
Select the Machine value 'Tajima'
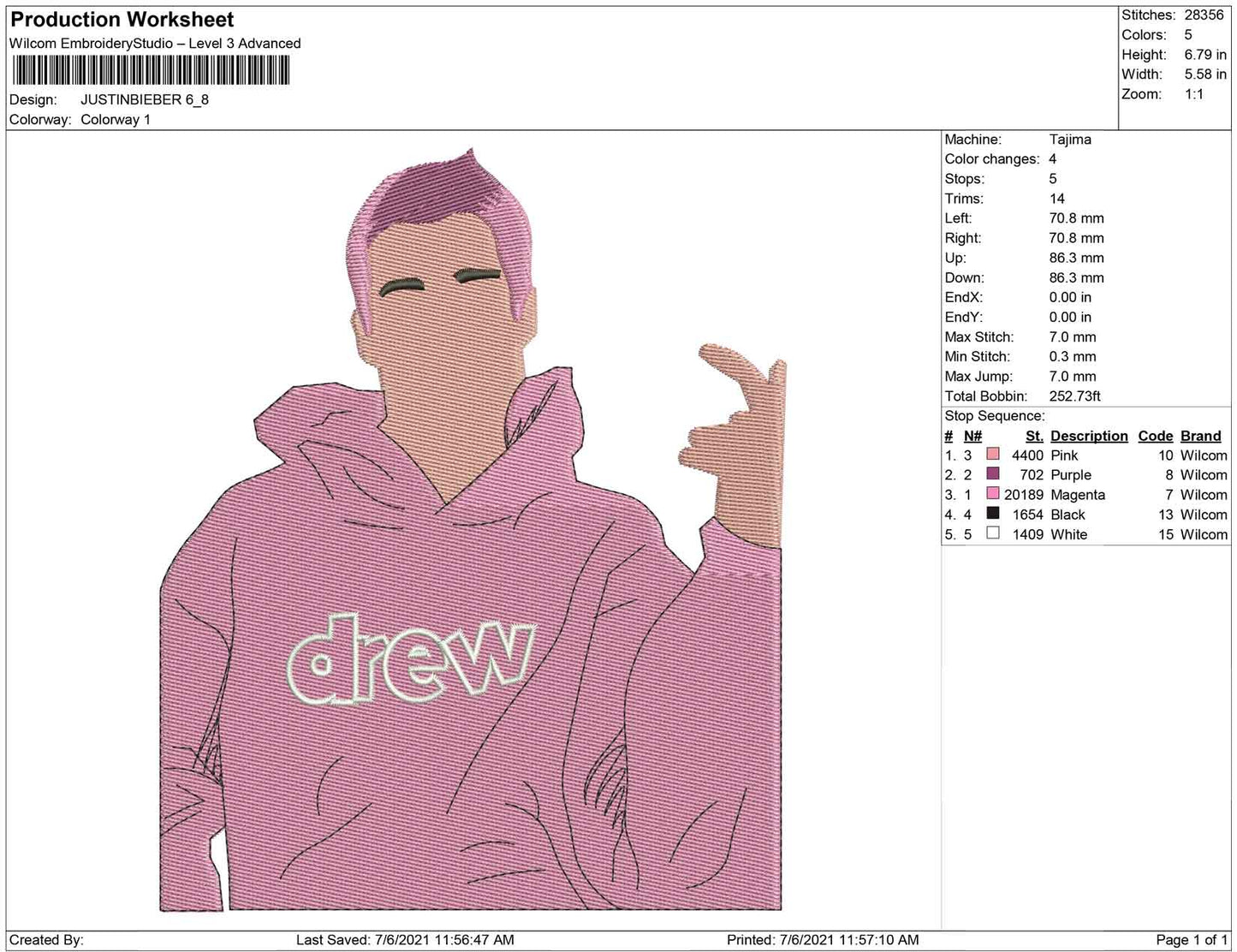point(1070,140)
